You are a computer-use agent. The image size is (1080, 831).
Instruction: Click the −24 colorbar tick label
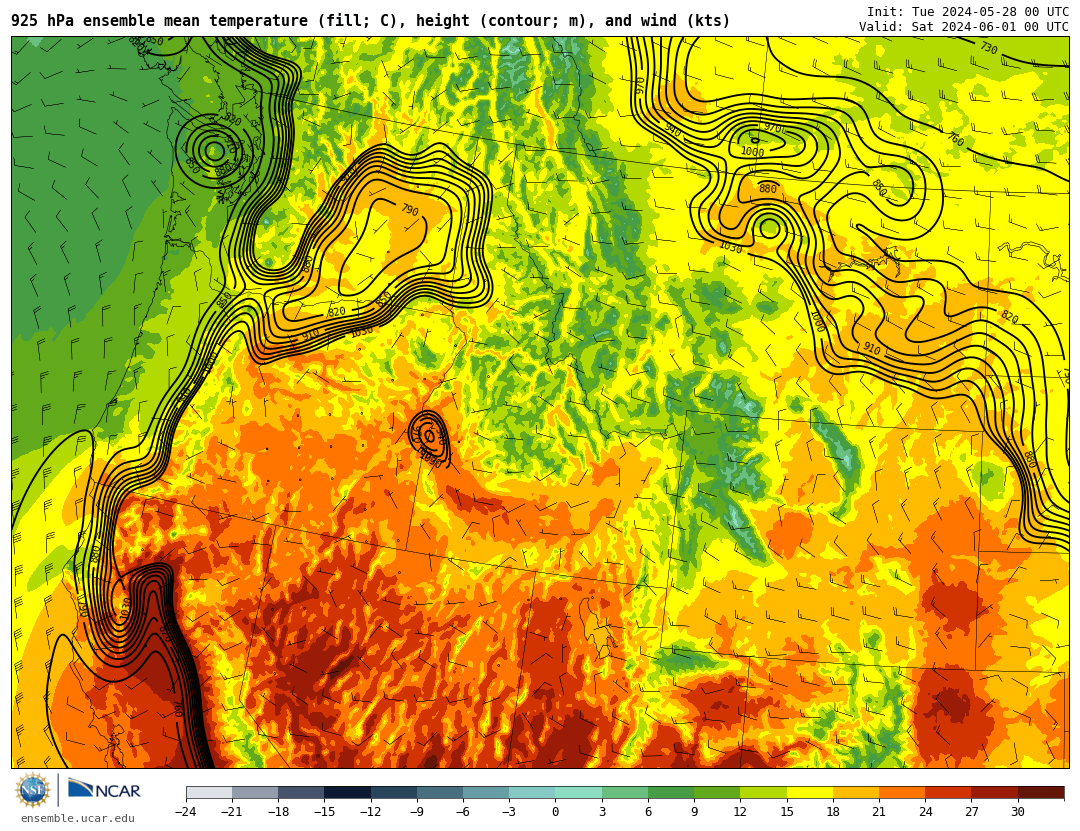(186, 812)
